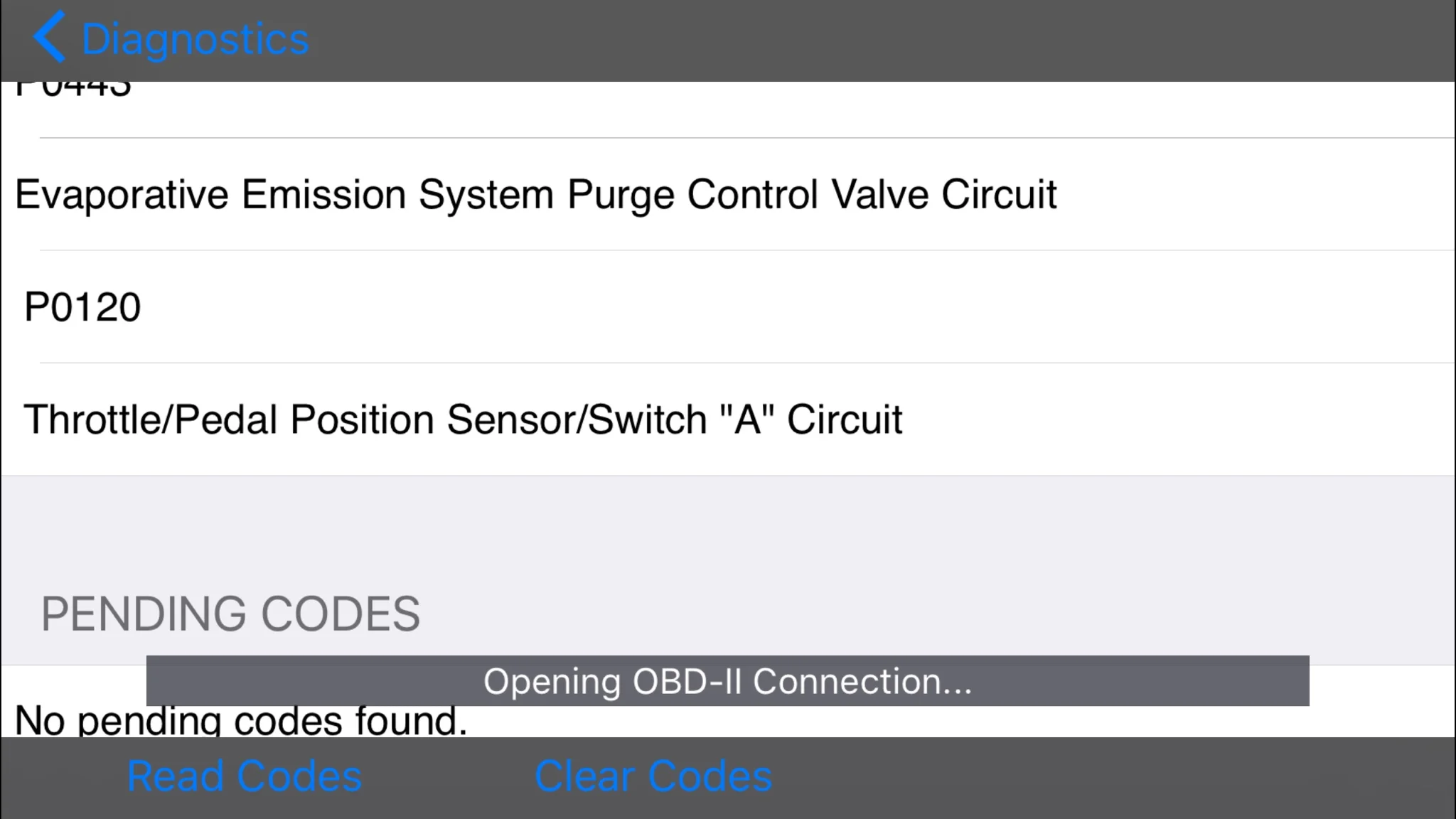Select the partially hidden P0443 code row
Image resolution: width=1456 pixels, height=819 pixels.
728,109
